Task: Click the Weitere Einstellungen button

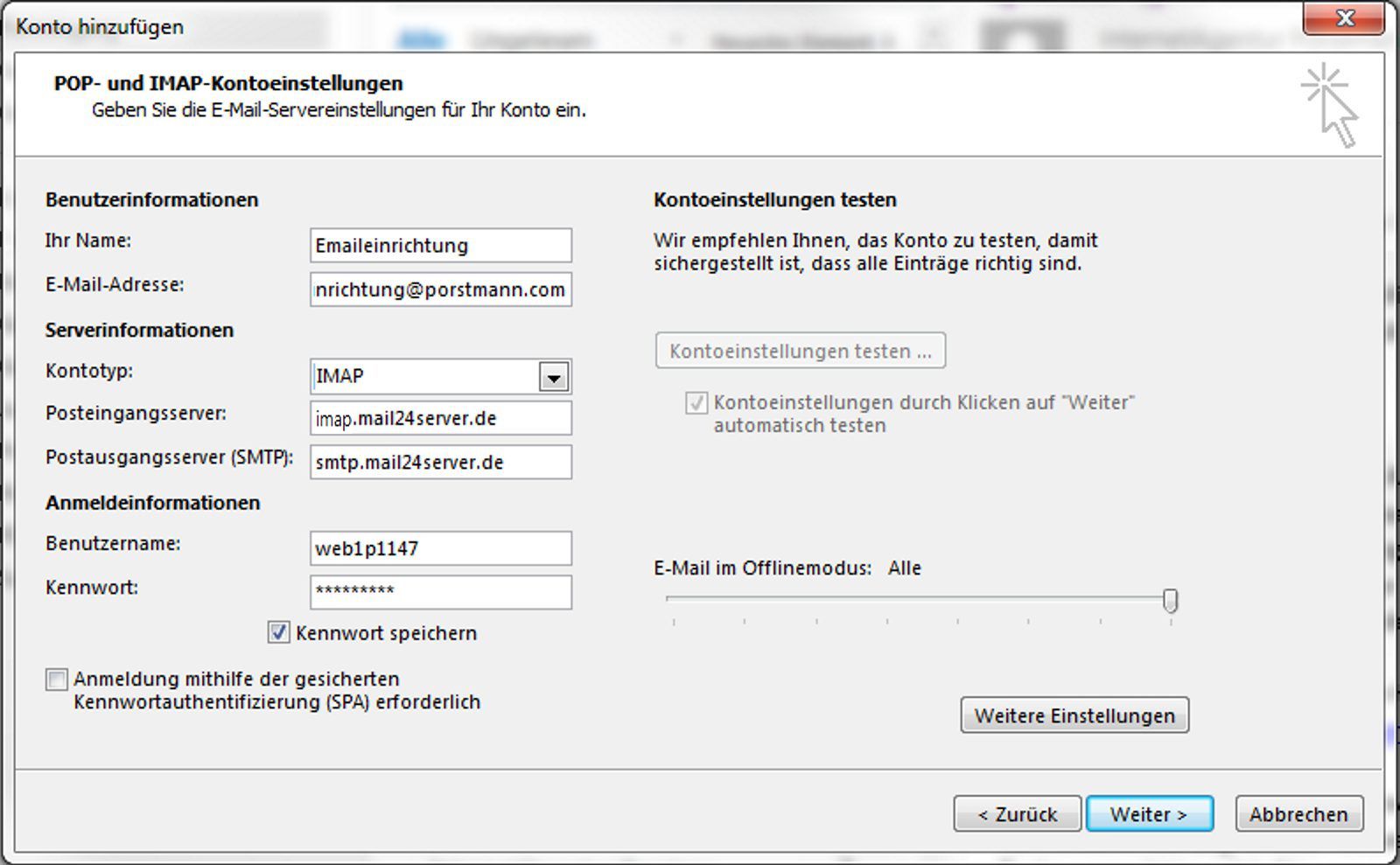Action: [1074, 715]
